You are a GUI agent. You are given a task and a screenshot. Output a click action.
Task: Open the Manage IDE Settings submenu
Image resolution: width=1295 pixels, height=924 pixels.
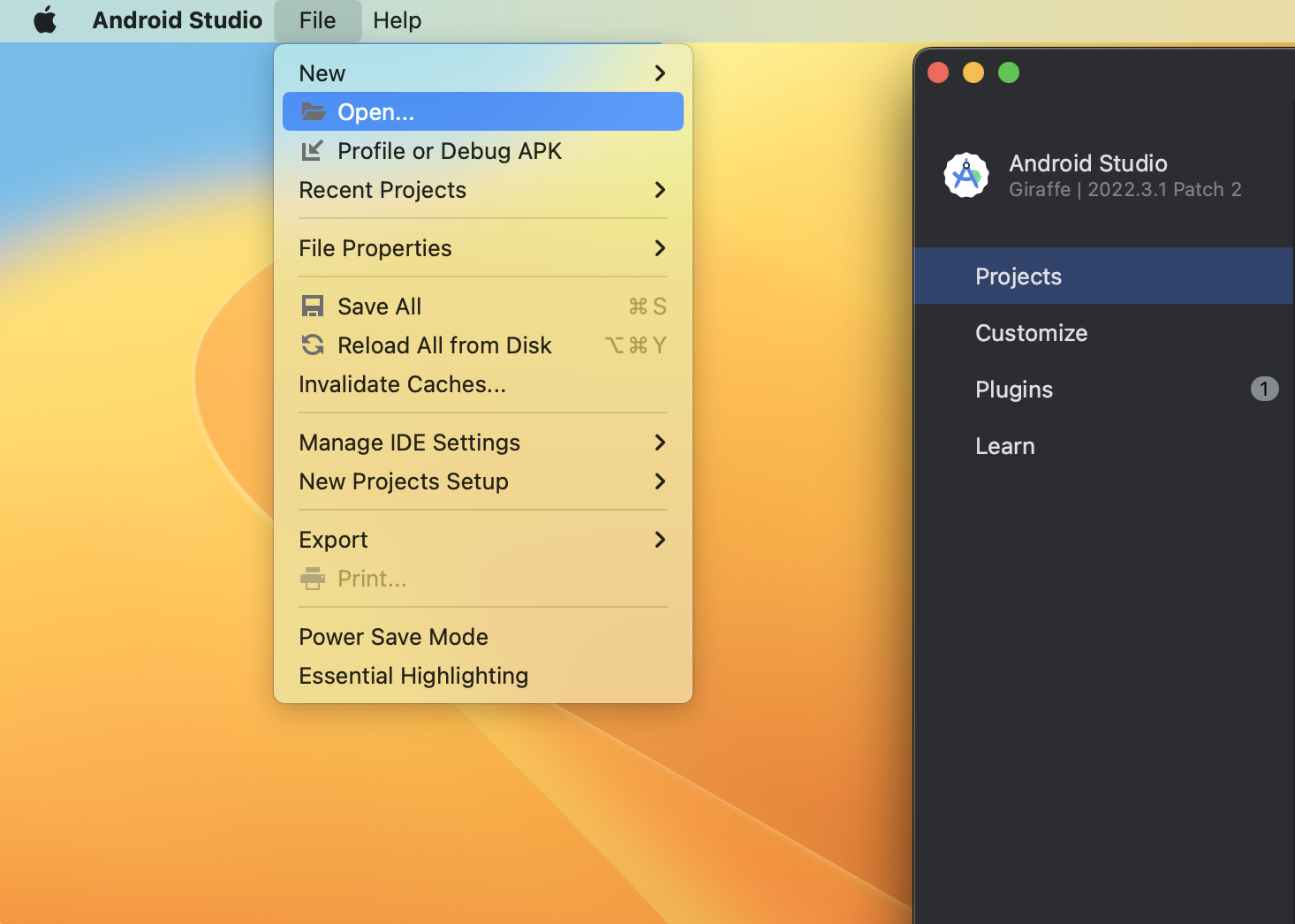pyautogui.click(x=409, y=443)
